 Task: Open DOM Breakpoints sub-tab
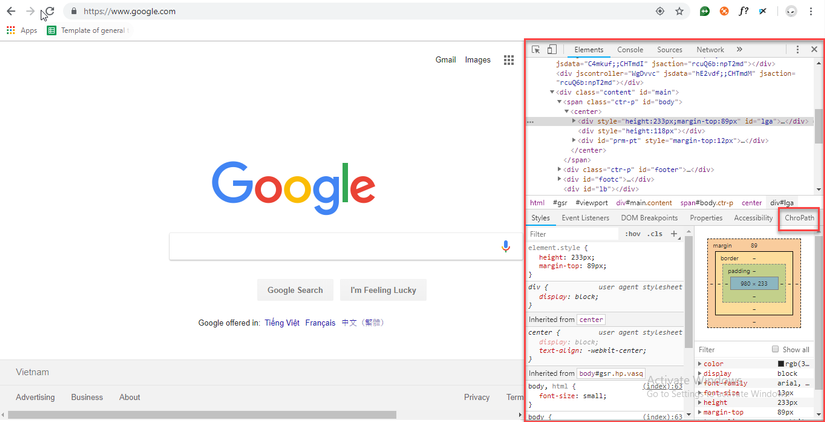[x=649, y=218]
